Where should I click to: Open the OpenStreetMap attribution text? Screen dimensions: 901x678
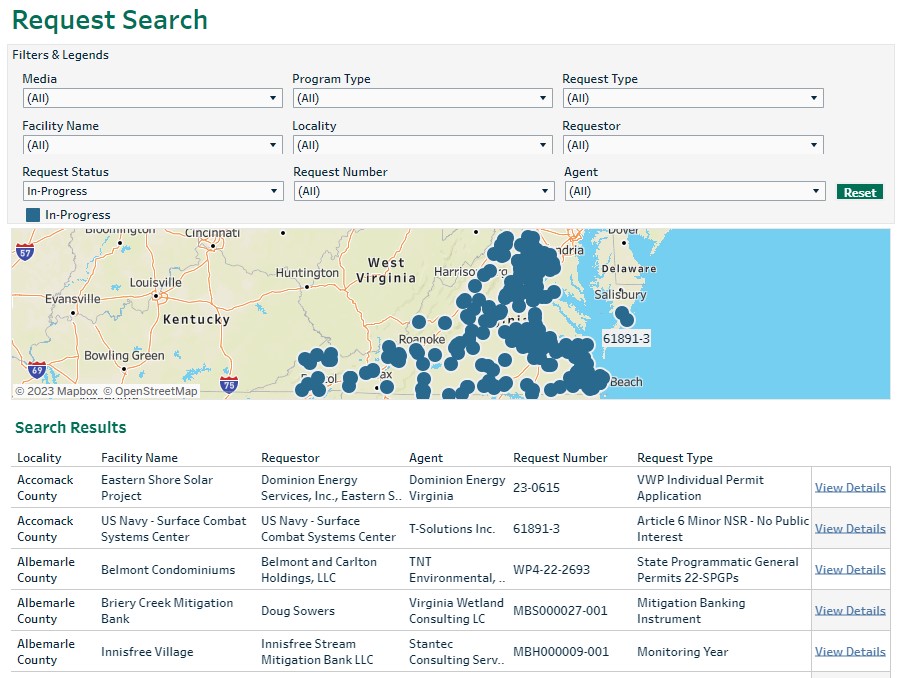tap(151, 391)
